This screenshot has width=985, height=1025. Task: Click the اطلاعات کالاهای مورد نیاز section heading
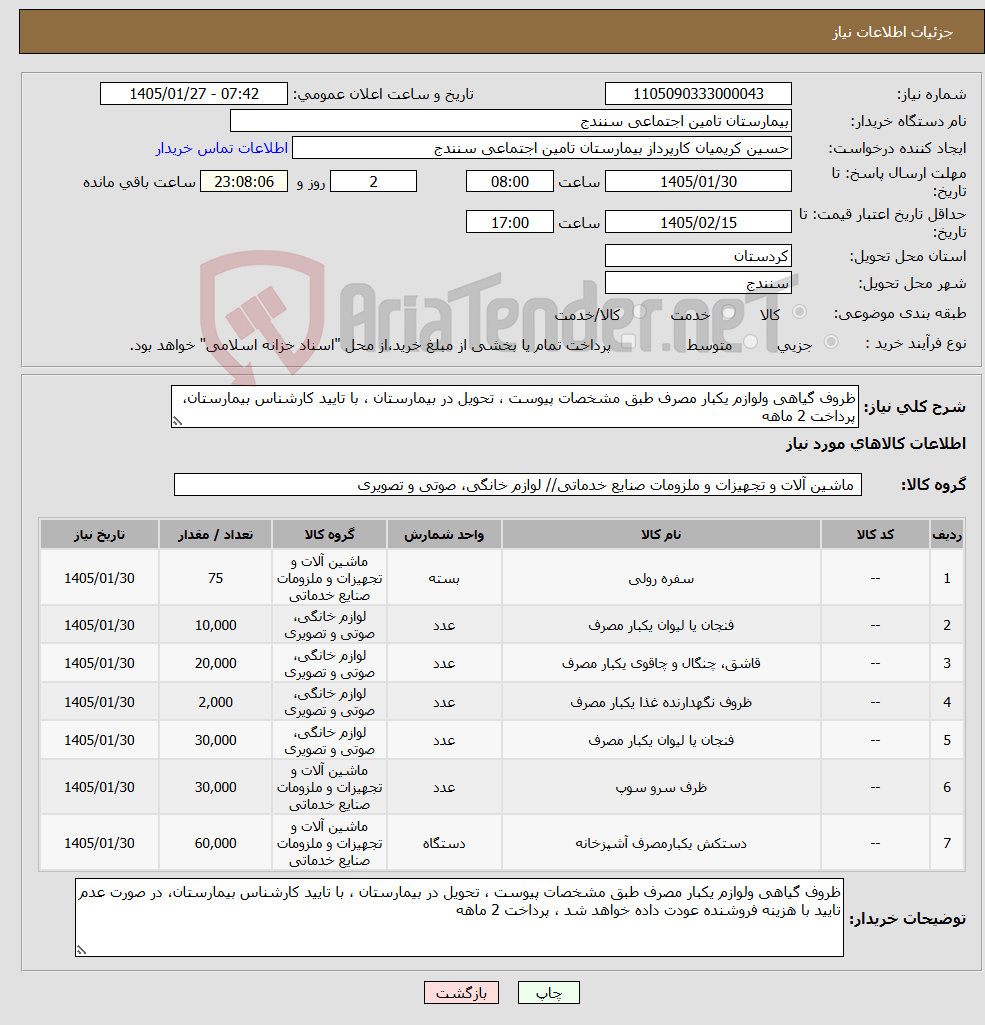tap(875, 443)
